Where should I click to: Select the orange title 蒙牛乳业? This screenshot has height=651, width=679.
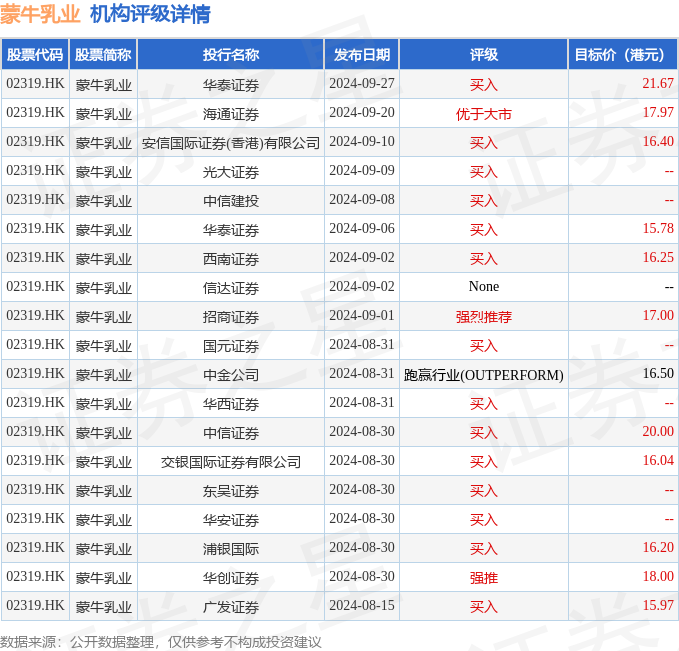click(x=40, y=14)
